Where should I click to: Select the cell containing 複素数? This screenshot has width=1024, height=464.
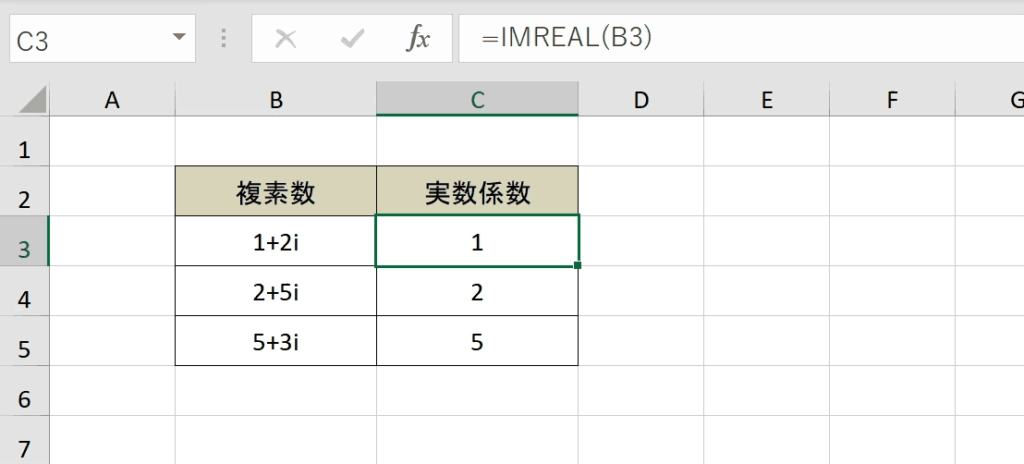pyautogui.click(x=276, y=191)
